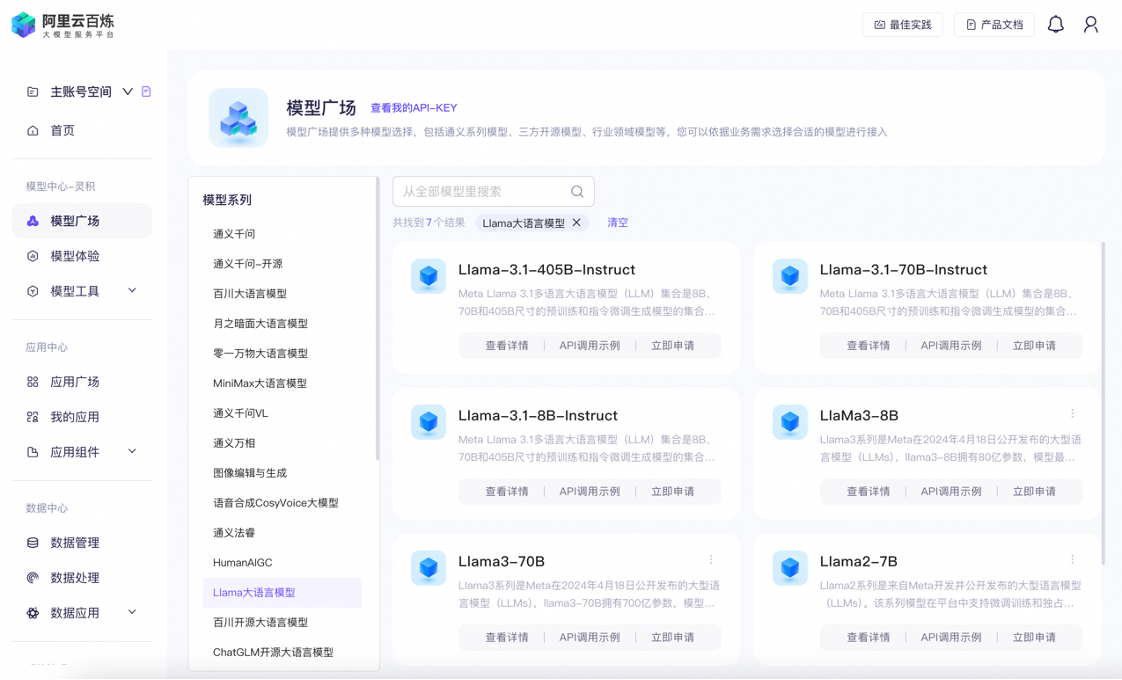Click the model search input field
This screenshot has height=680, width=1122.
click(483, 192)
